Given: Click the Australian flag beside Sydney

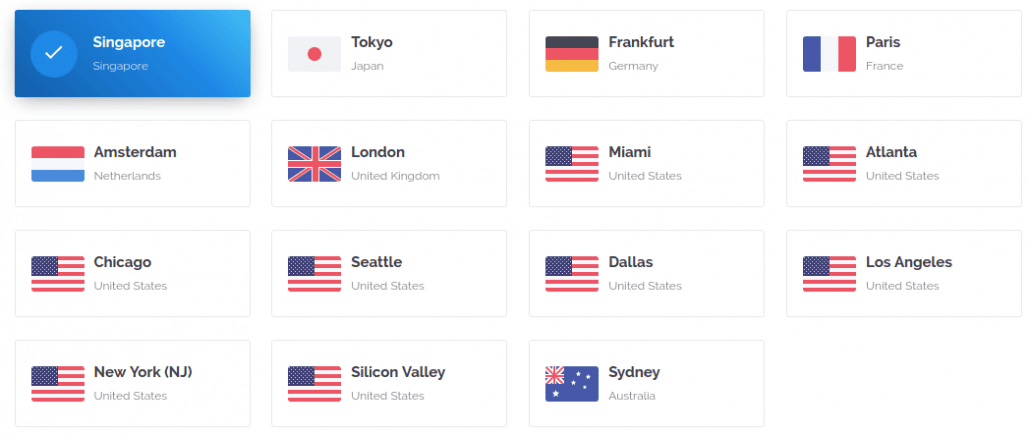Looking at the screenshot, I should (571, 384).
